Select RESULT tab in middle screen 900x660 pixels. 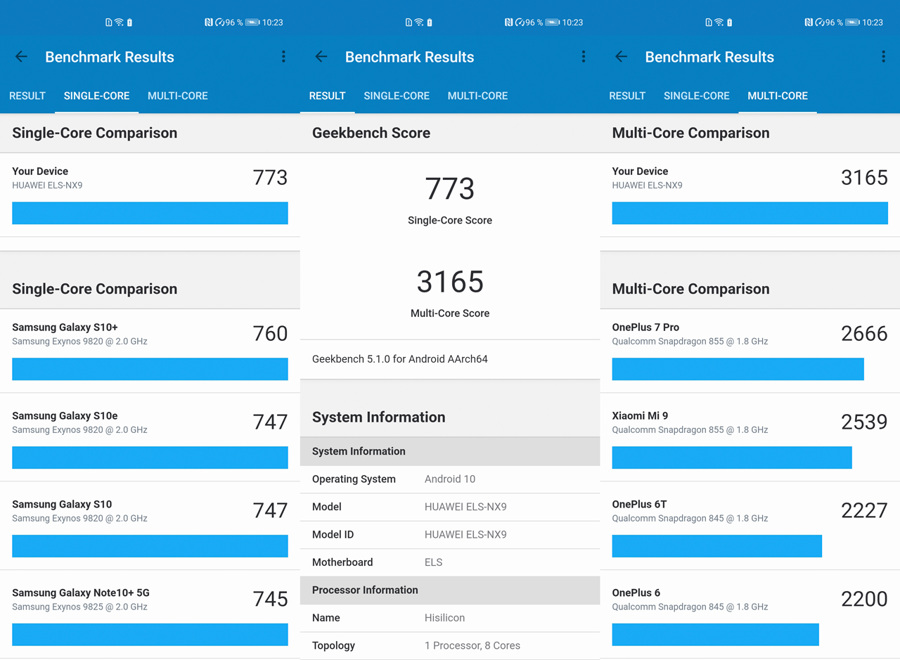click(x=327, y=96)
